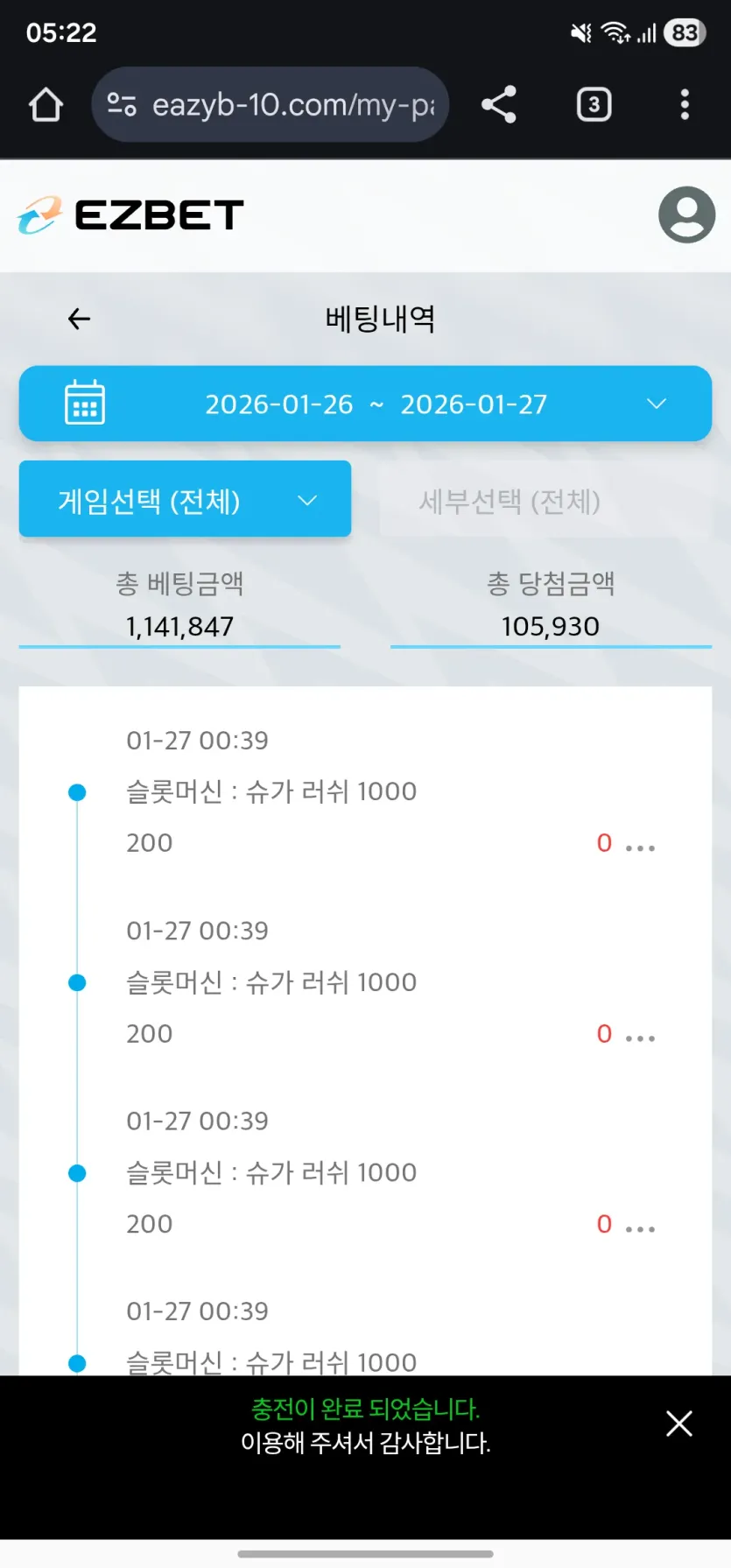This screenshot has height=1568, width=731.
Task: Open the user profile avatar icon
Action: pyautogui.click(x=687, y=214)
